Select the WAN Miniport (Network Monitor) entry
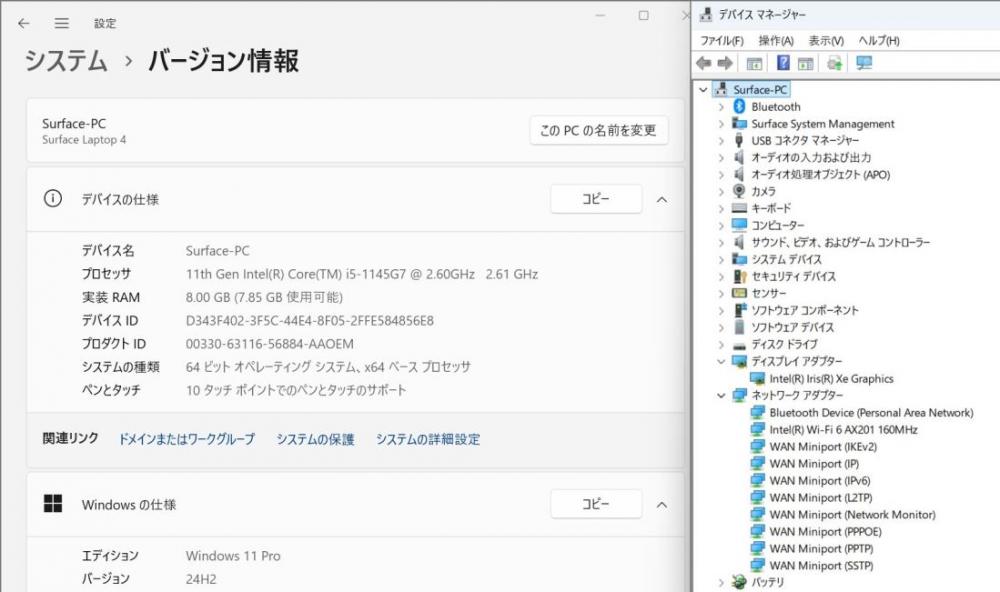 pos(852,514)
